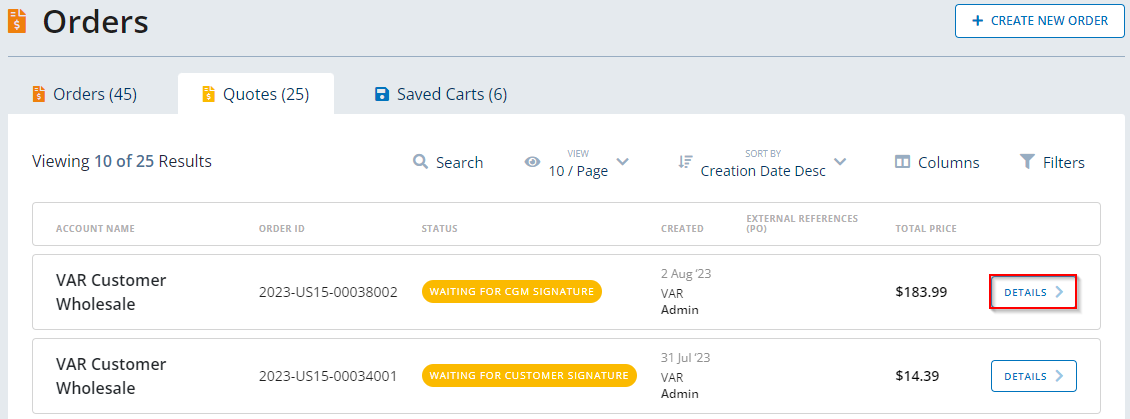Click the Waiting for Customer Signature badge
Screen dimensions: 1130x419
click(x=529, y=376)
